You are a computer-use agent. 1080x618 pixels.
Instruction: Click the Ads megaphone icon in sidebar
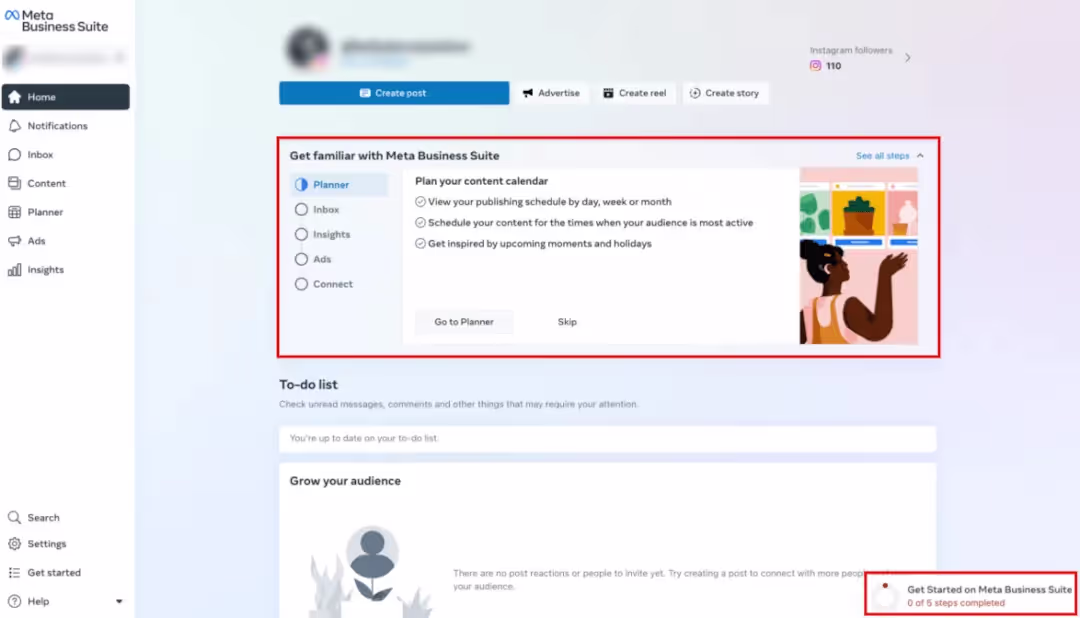click(x=14, y=241)
